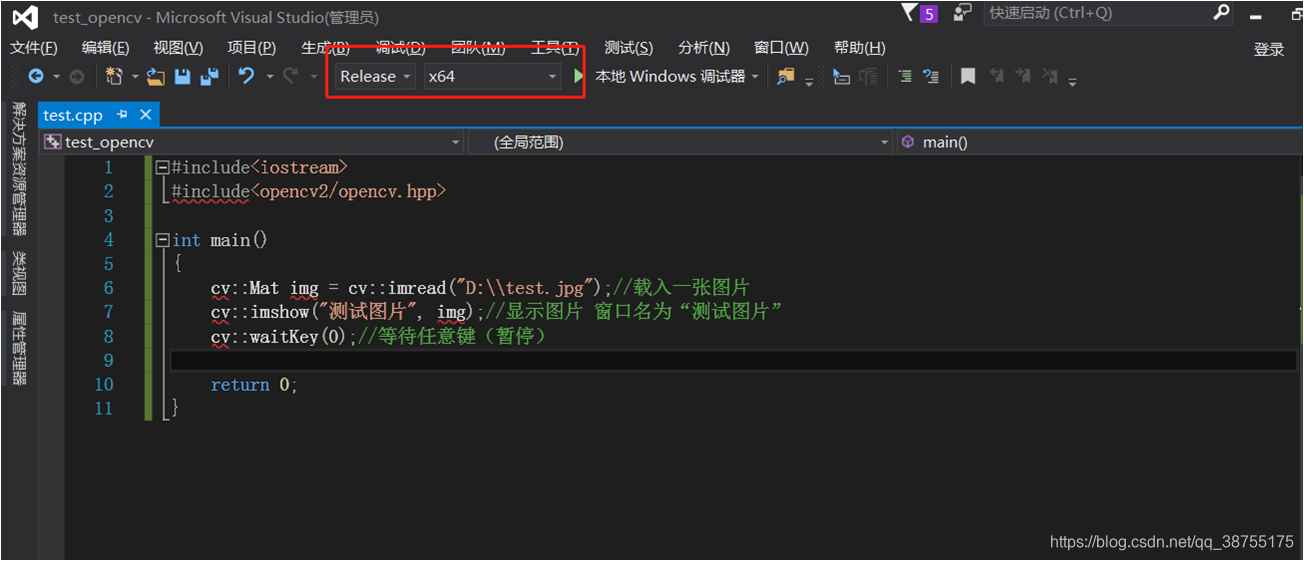
Task: Click the Save All double-floppy icon
Action: click(x=209, y=76)
